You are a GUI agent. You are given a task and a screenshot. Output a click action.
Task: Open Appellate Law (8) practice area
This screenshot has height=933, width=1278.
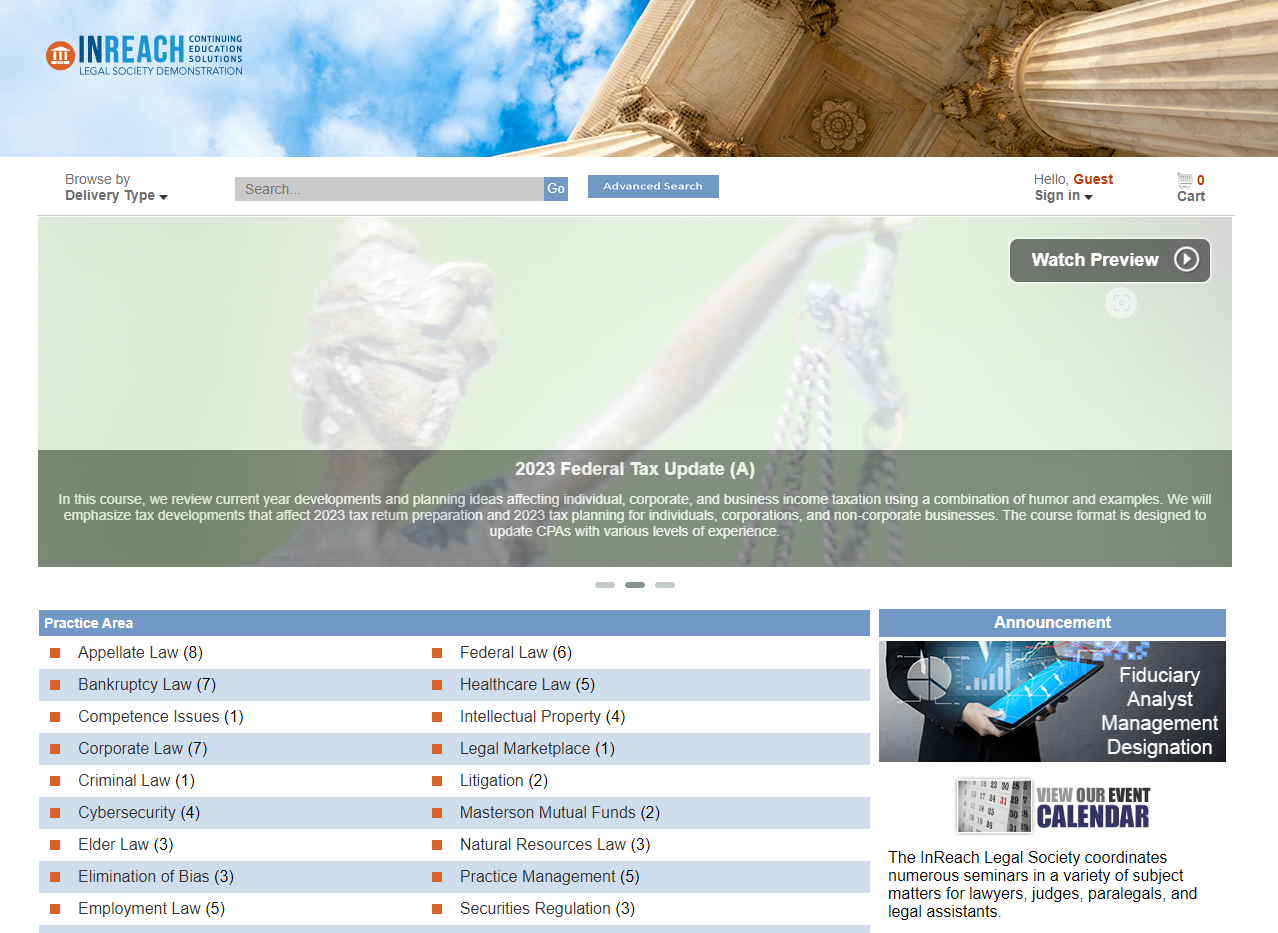click(x=140, y=653)
